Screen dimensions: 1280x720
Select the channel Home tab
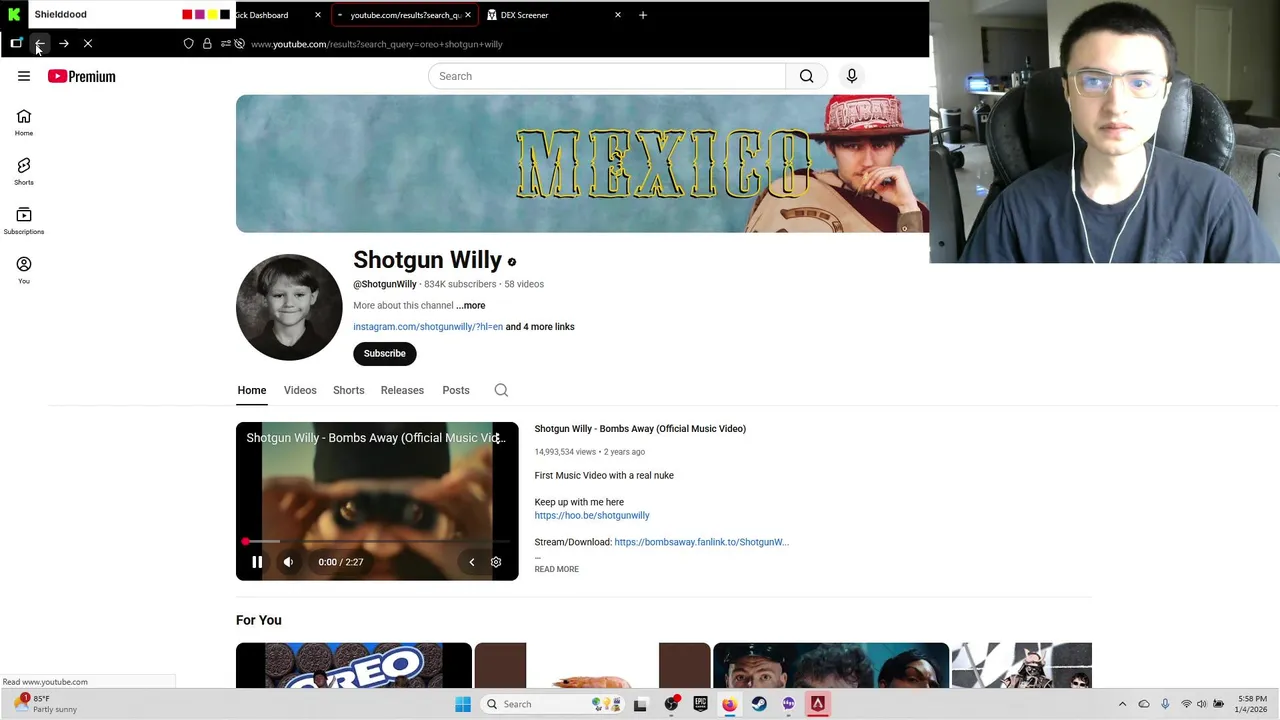pos(252,390)
